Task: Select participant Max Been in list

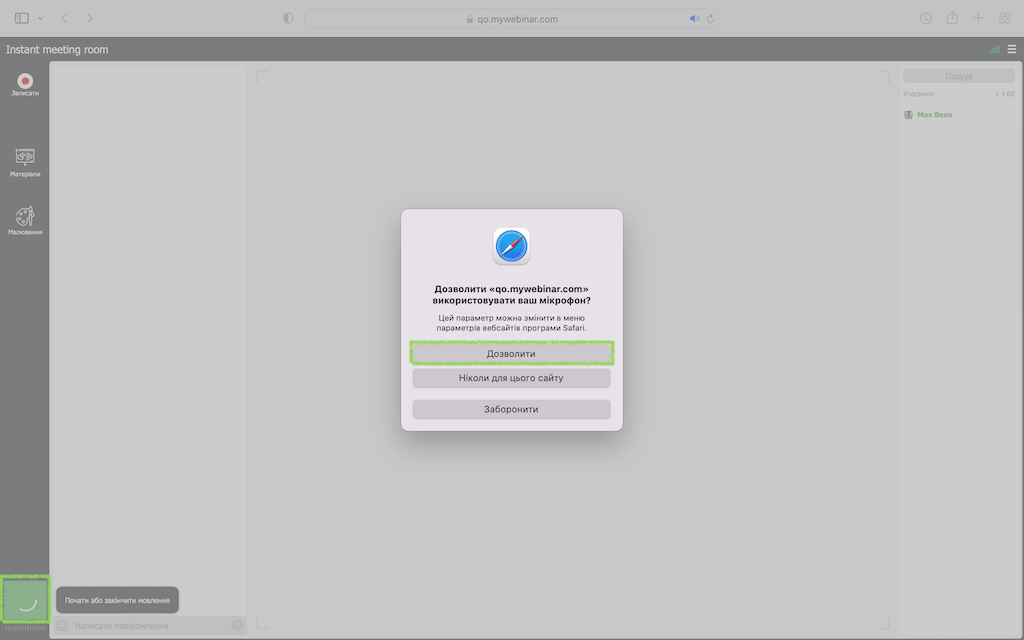Action: click(934, 115)
